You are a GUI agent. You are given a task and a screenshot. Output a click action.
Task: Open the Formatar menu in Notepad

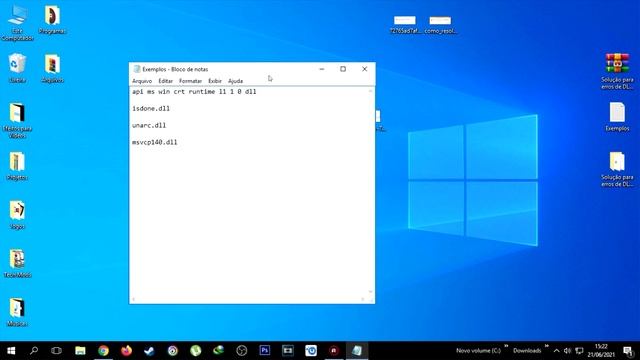pos(190,81)
